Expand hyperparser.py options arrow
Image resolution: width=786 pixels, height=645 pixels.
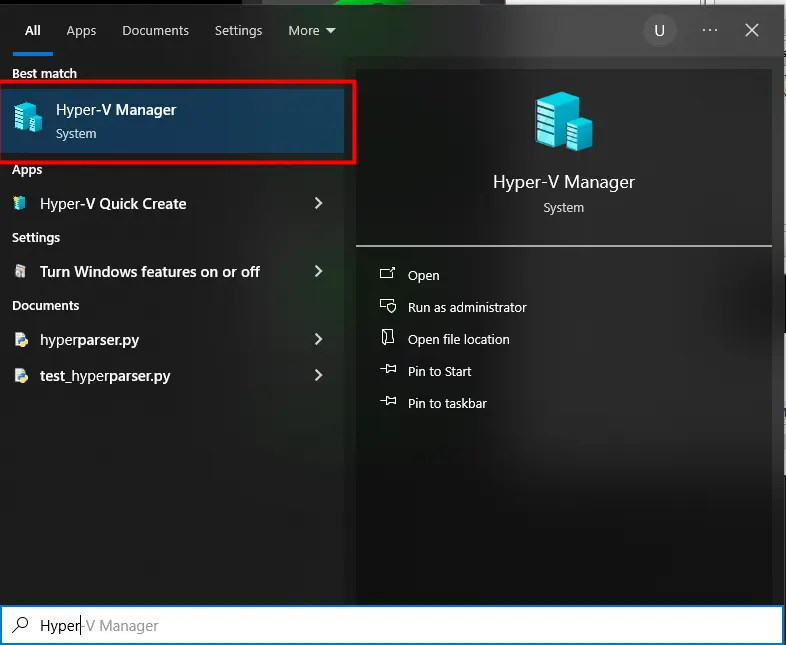pos(318,339)
